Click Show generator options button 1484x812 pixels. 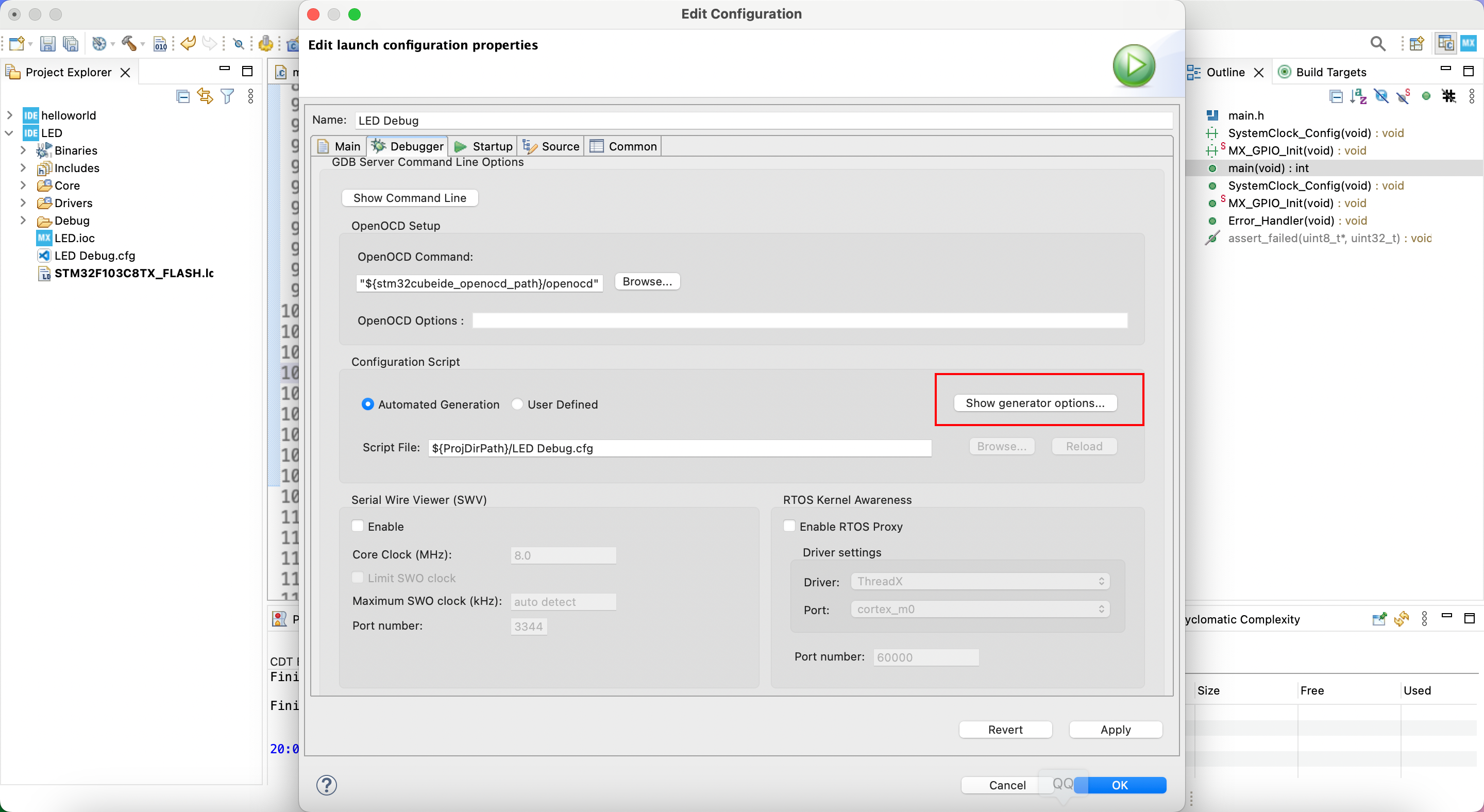coord(1035,402)
